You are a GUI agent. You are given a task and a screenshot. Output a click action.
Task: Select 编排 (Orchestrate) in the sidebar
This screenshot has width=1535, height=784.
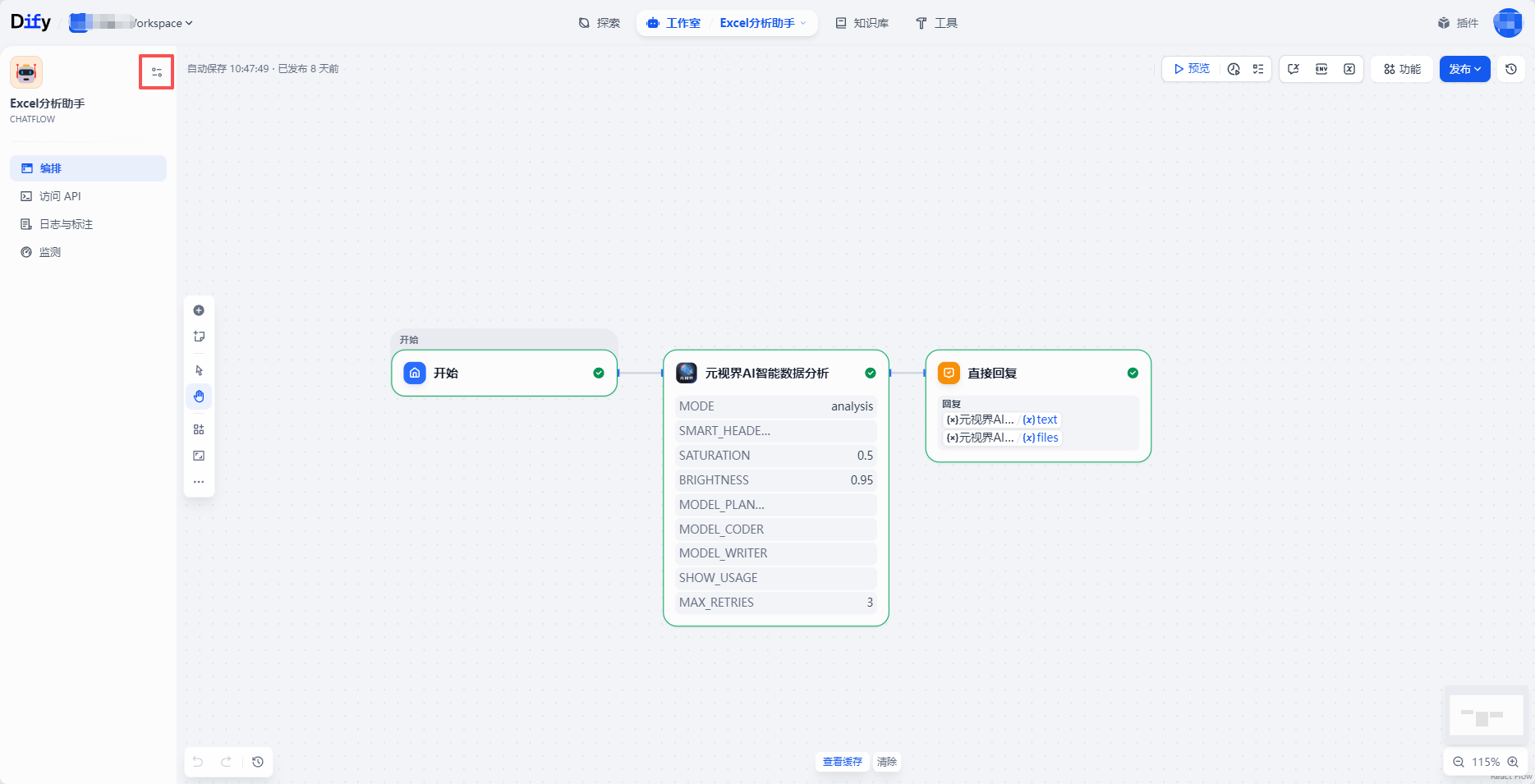88,168
